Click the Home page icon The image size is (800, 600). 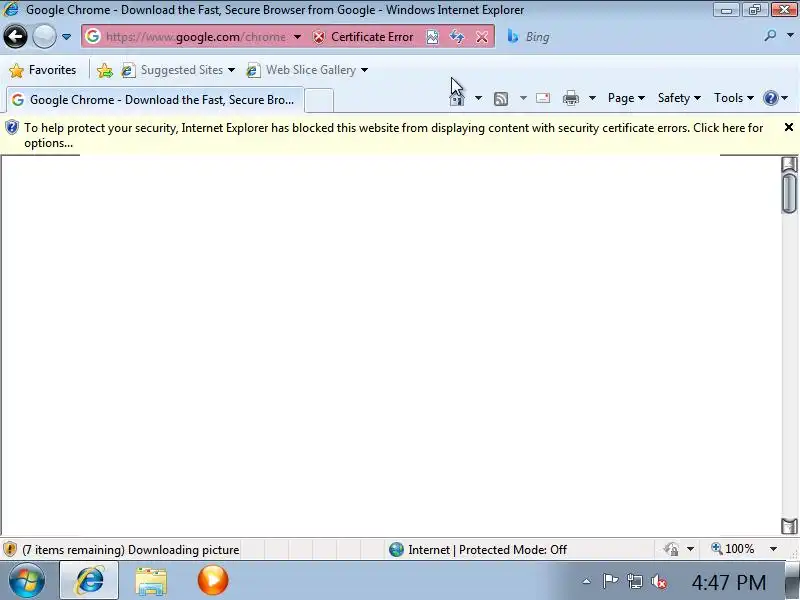[x=457, y=98]
